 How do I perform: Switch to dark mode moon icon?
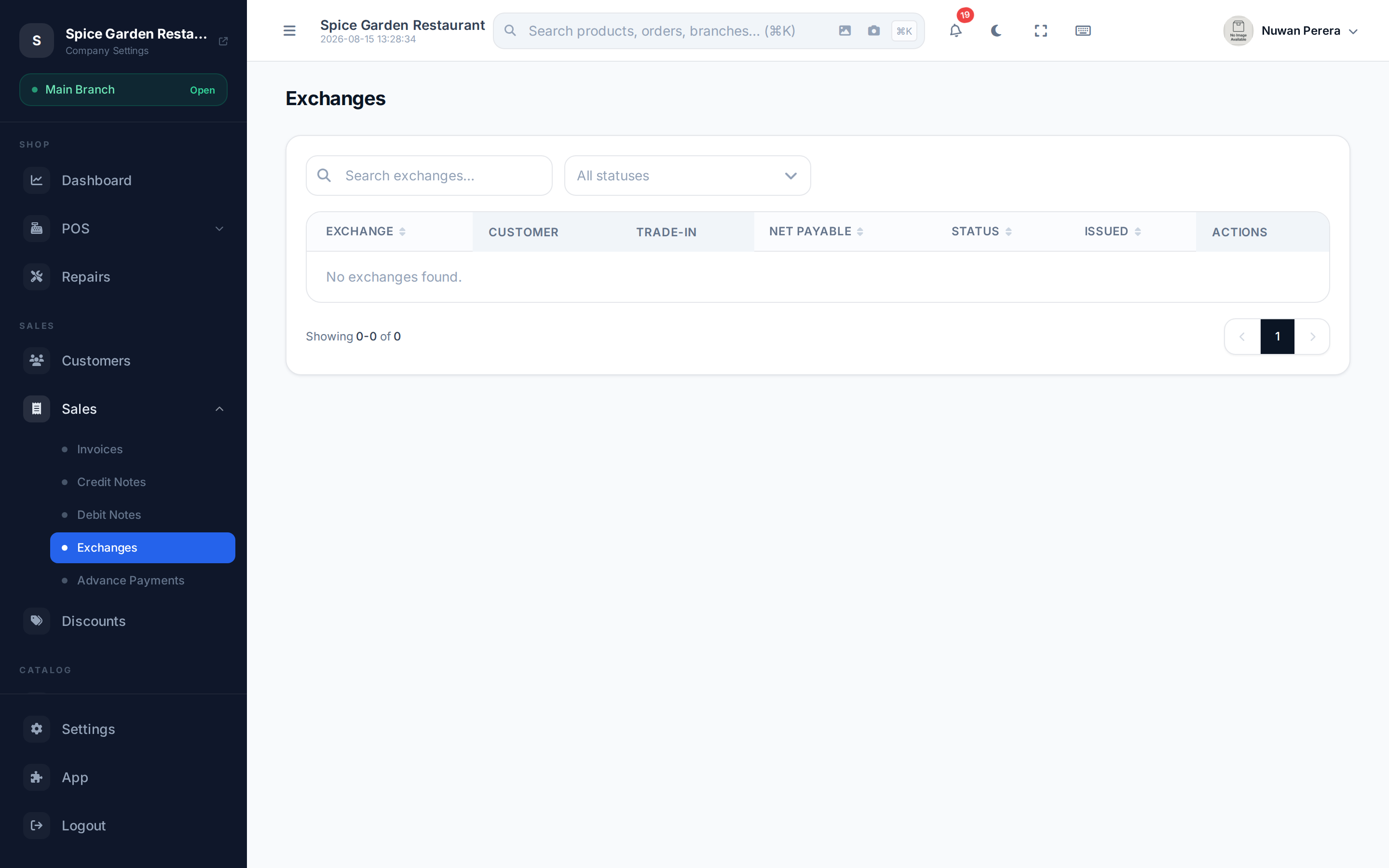(x=997, y=30)
